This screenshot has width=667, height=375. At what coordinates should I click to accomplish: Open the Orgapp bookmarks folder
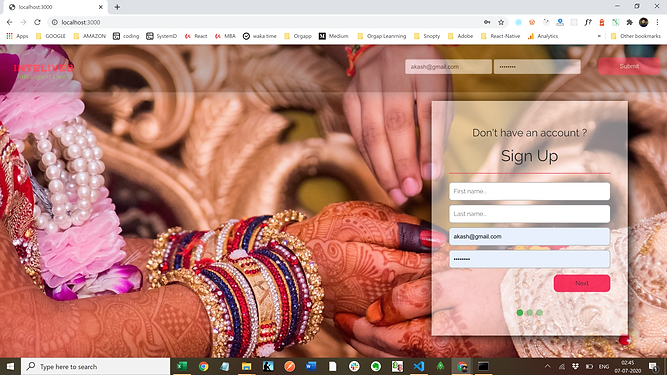[298, 36]
